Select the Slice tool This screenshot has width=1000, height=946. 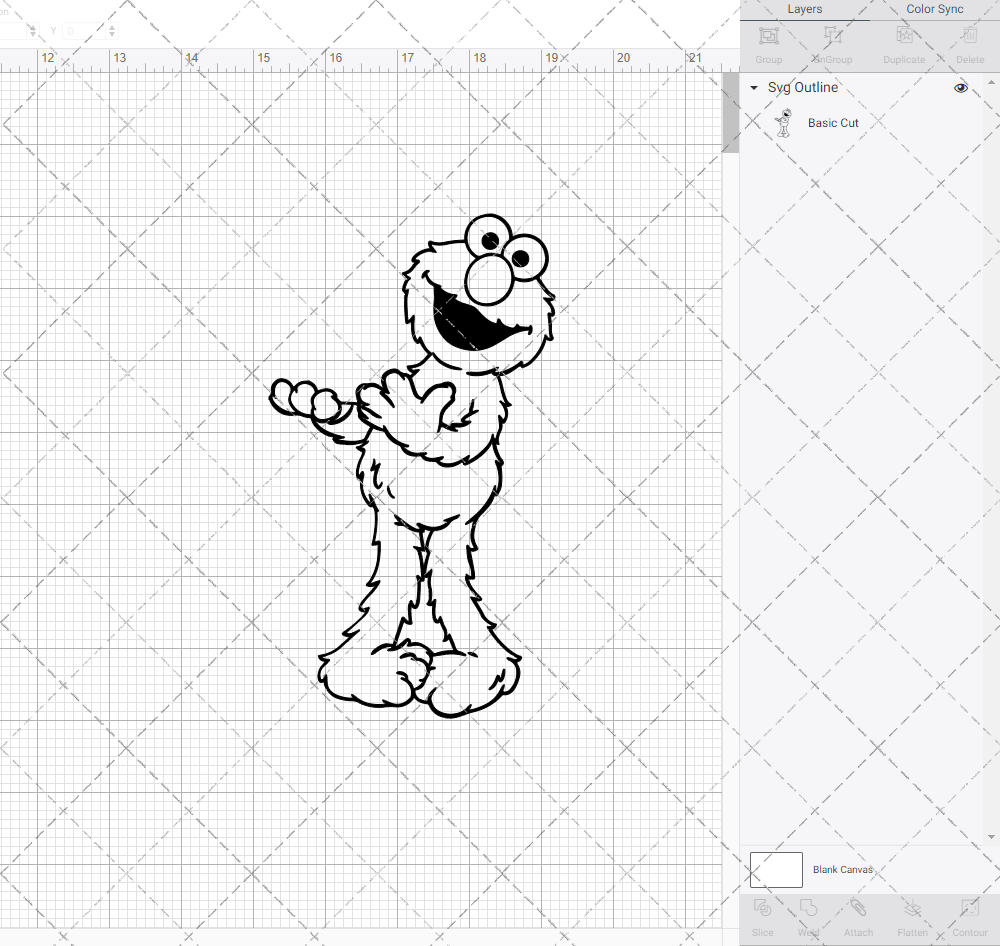click(762, 915)
